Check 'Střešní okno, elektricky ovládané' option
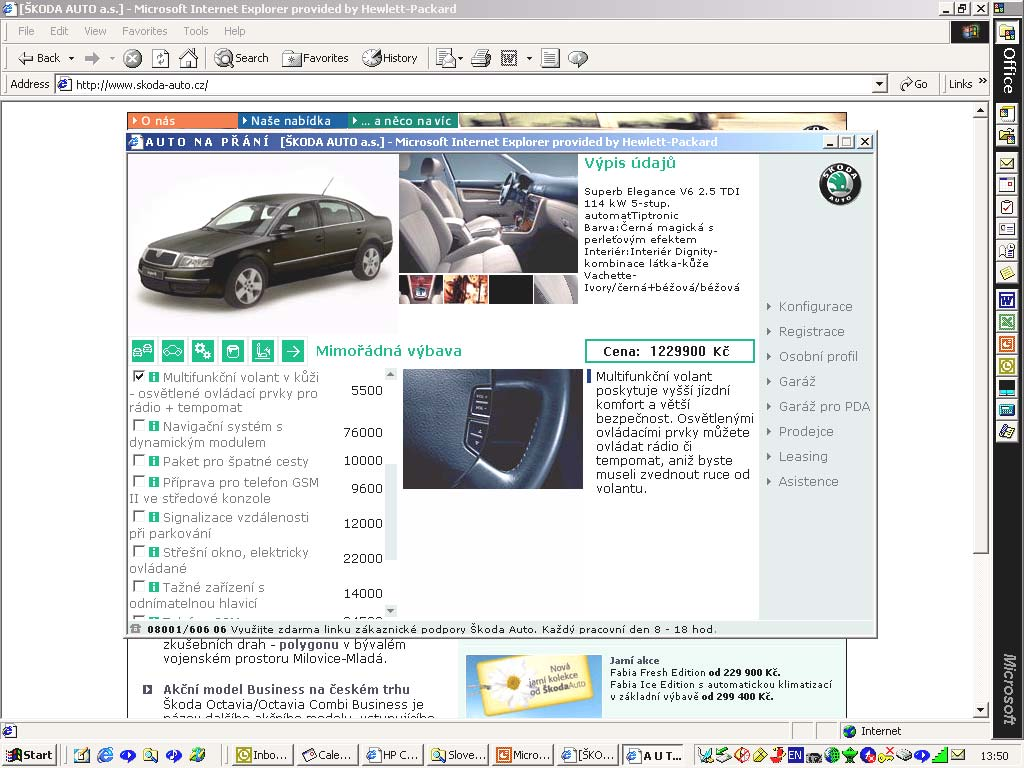The width and height of the screenshot is (1024, 768). [138, 551]
